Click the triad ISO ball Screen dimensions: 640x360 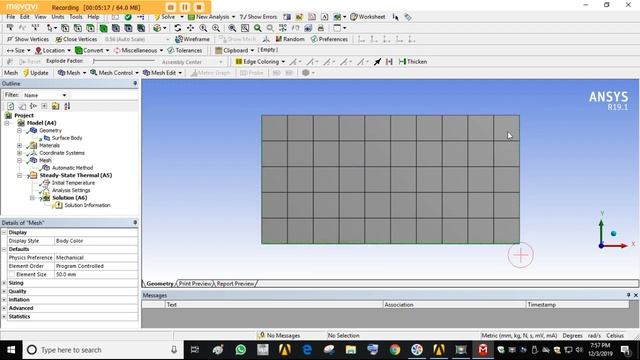613,233
